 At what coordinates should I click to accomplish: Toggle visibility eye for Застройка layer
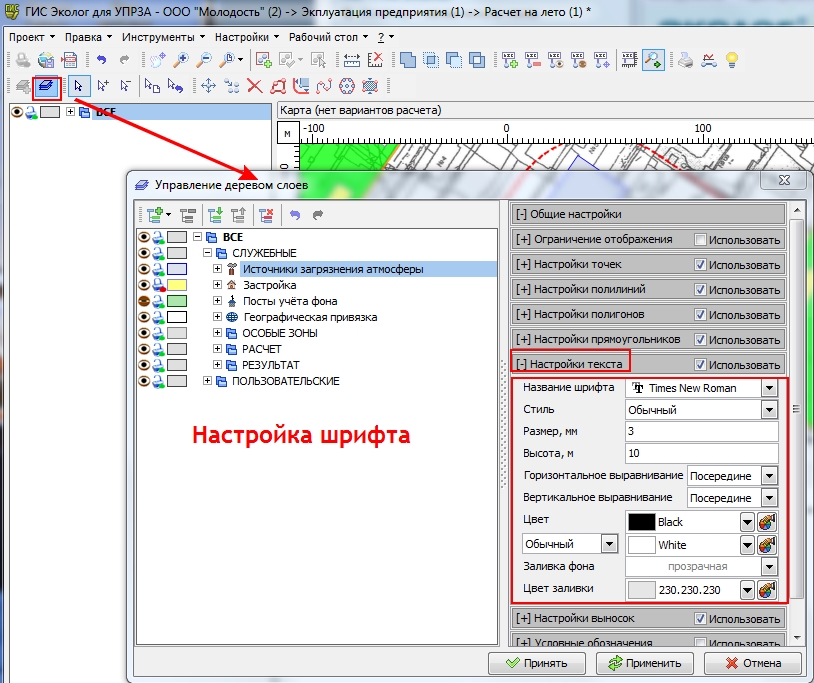[143, 285]
